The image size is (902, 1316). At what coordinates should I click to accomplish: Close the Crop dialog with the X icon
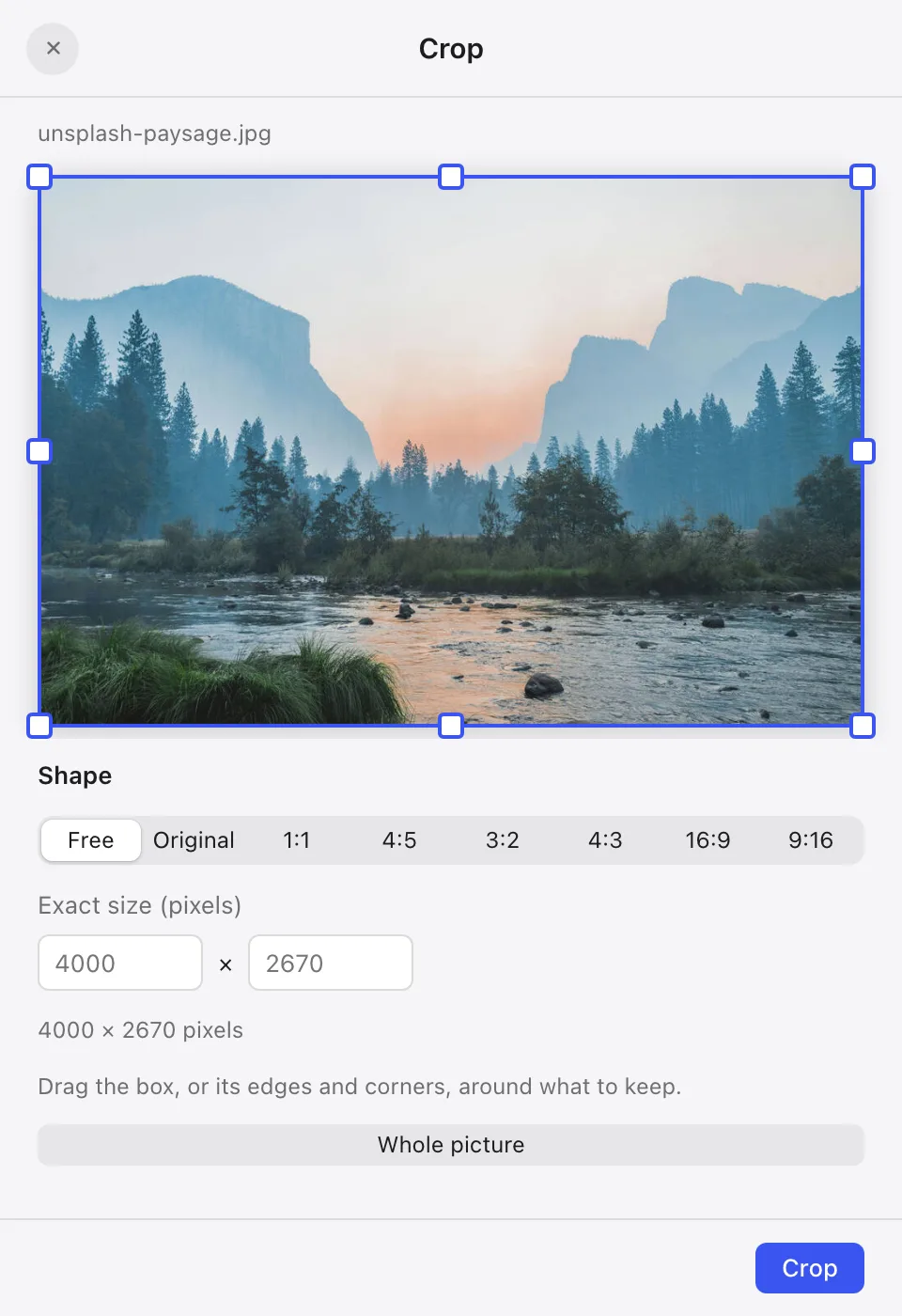coord(53,48)
